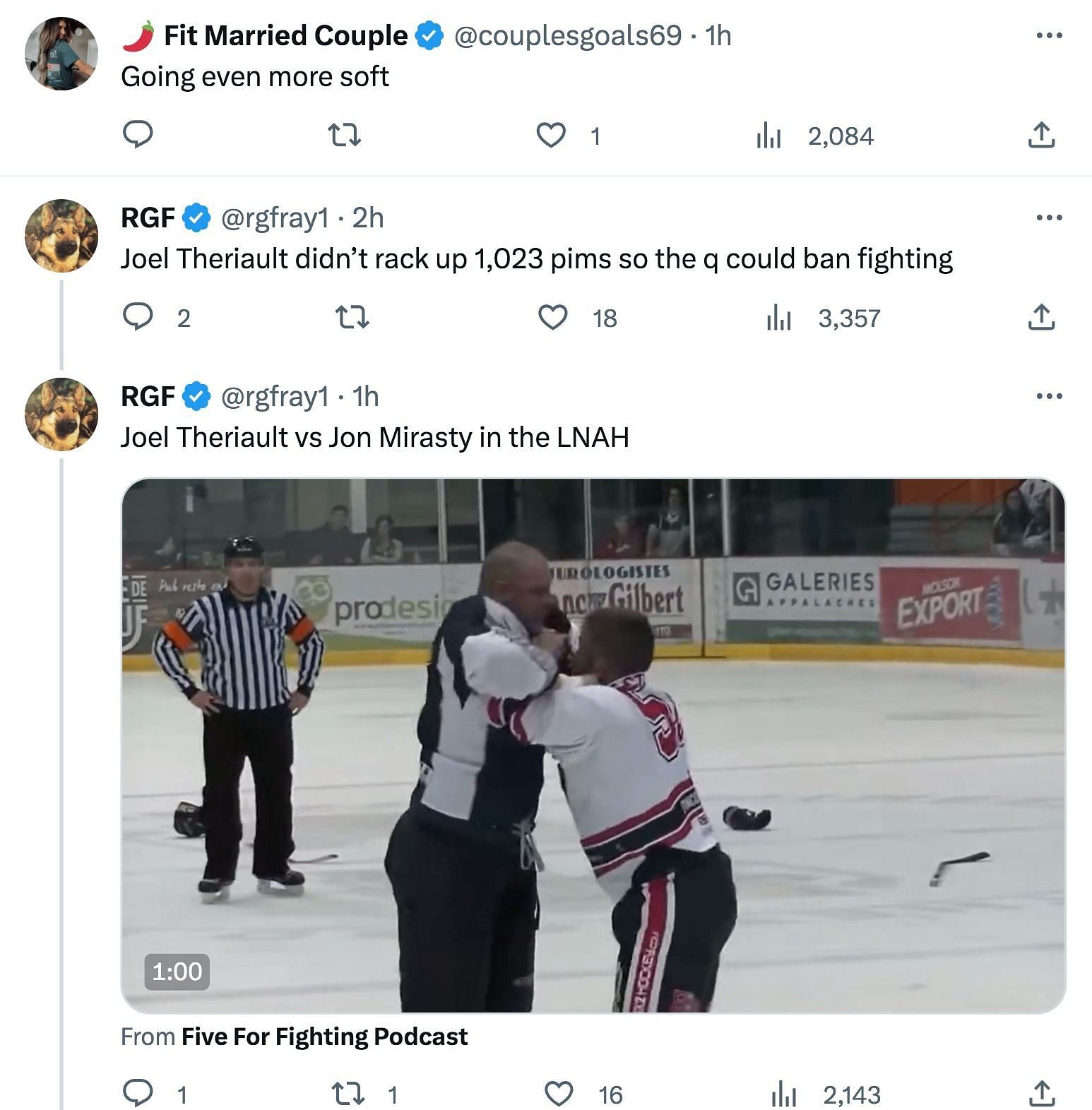Repost the Joel Theriault 1,023 pims tweet

tap(351, 317)
